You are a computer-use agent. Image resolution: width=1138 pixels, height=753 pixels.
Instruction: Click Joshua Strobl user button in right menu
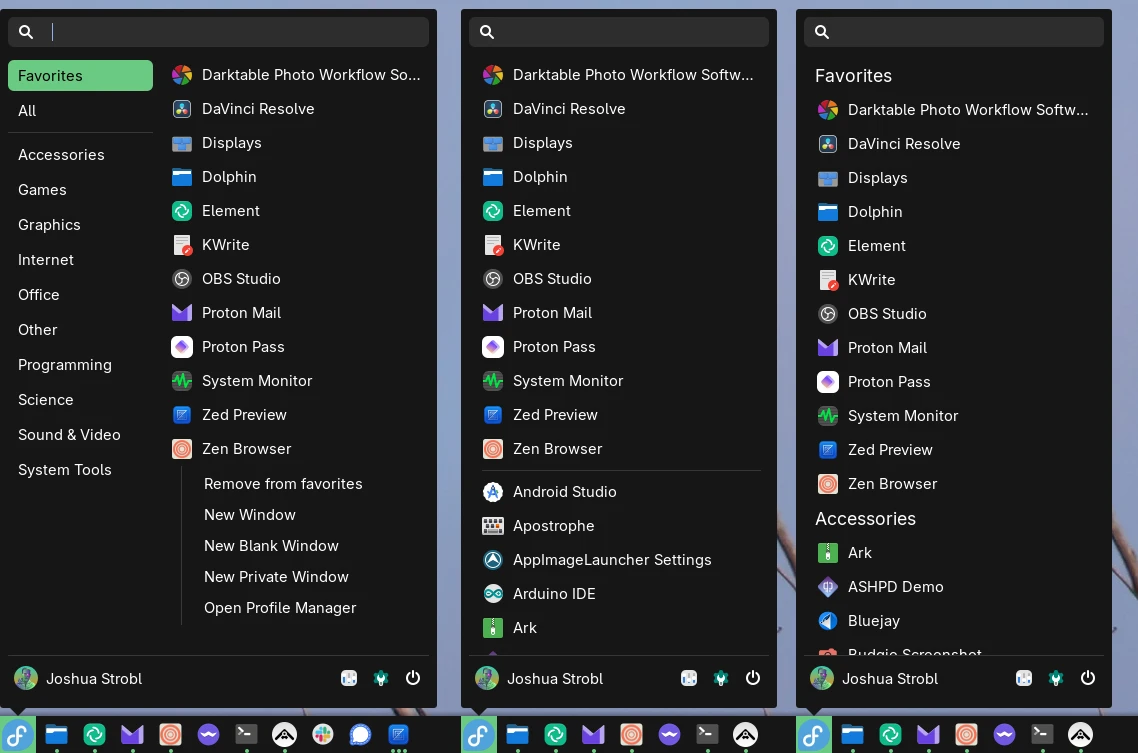875,678
